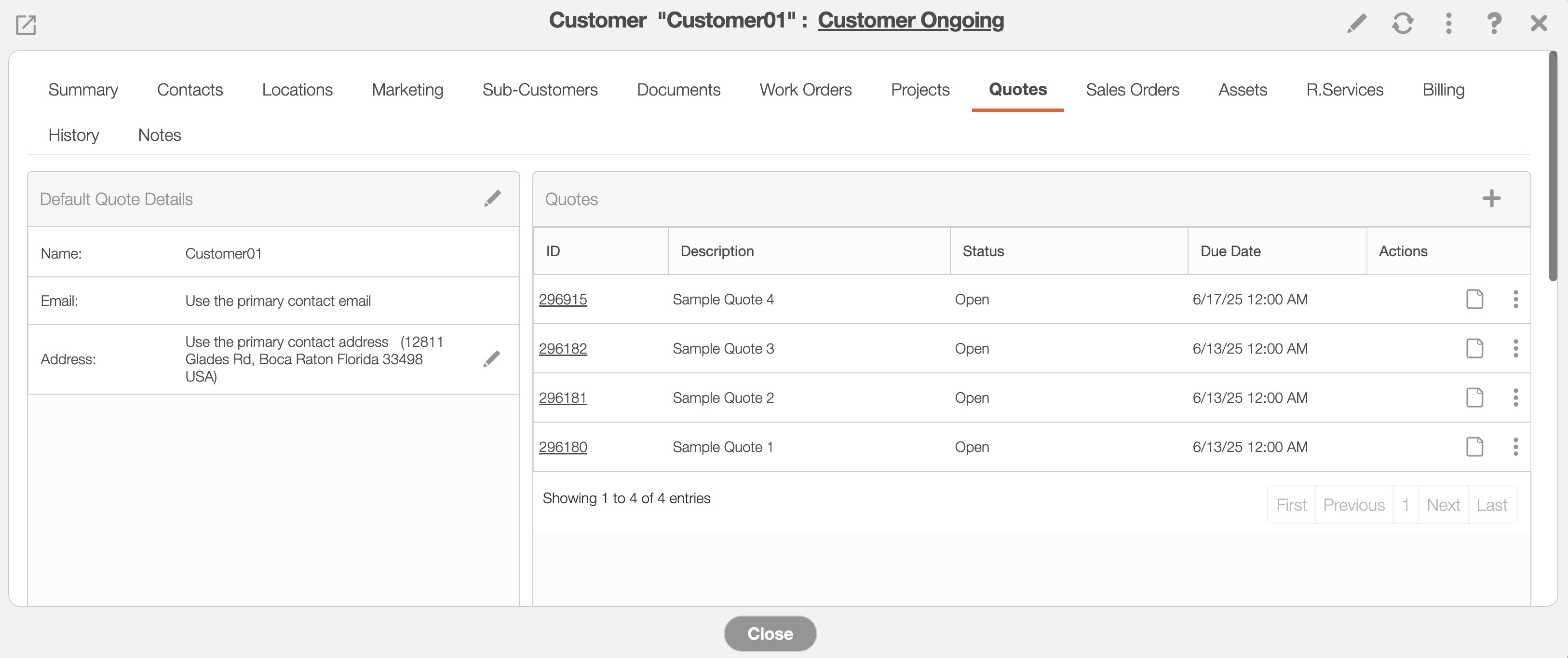Viewport: 1568px width, 658px height.
Task: Sort quotes by Due Date column
Action: point(1230,251)
